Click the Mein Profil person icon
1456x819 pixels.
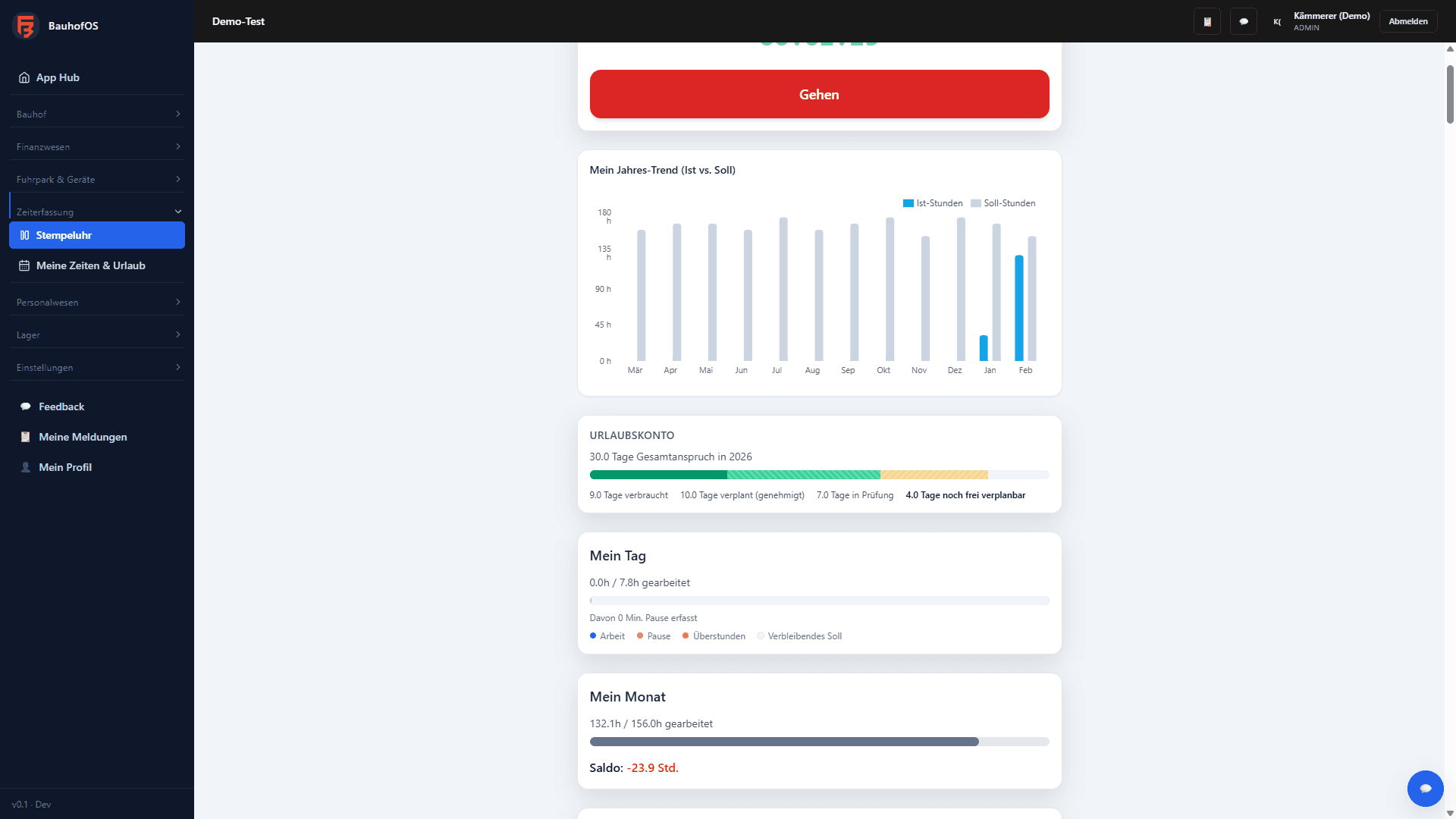point(25,468)
